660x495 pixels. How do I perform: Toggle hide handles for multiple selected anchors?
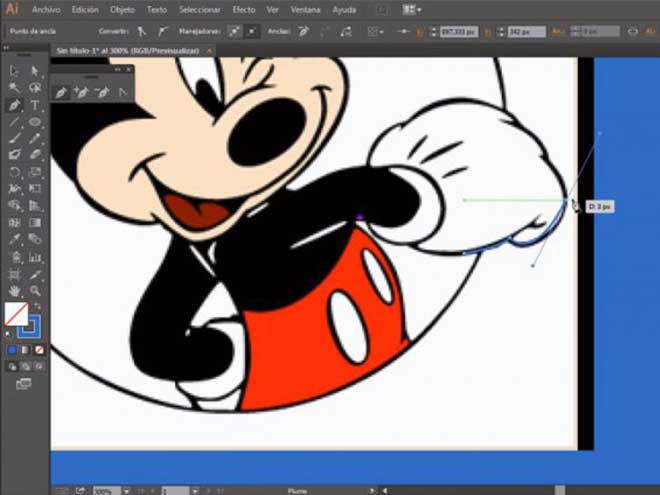click(250, 33)
